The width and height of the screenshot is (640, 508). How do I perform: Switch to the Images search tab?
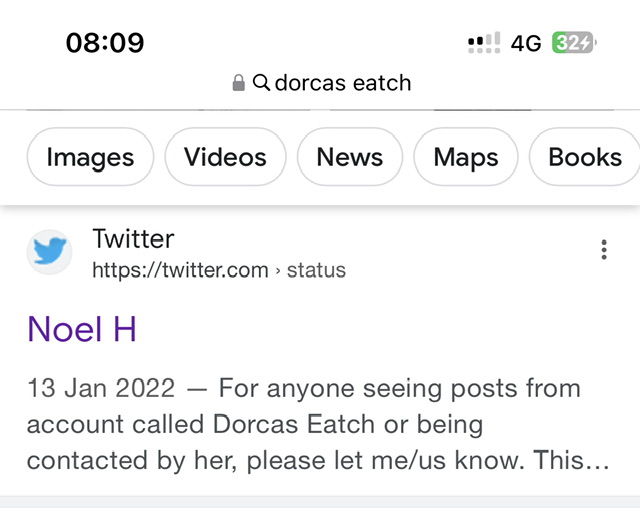pyautogui.click(x=90, y=157)
